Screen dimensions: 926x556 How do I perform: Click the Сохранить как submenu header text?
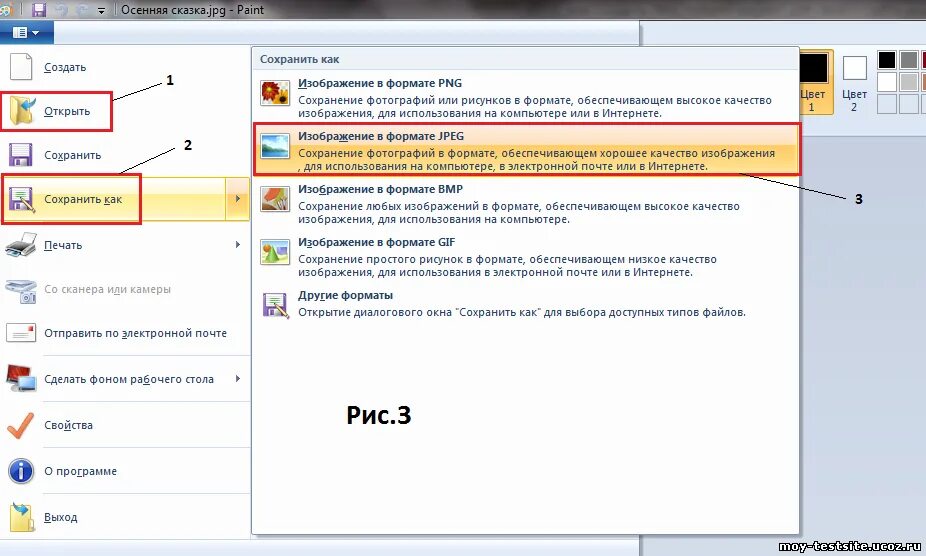(x=299, y=59)
